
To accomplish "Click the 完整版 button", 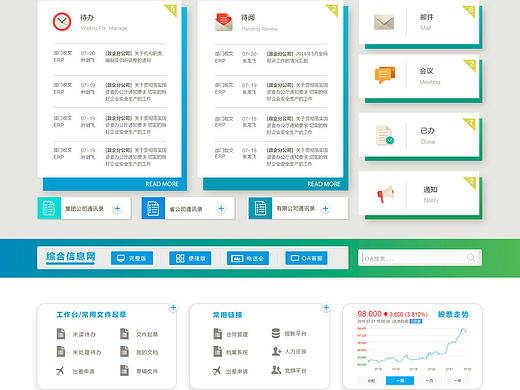I will click(132, 258).
